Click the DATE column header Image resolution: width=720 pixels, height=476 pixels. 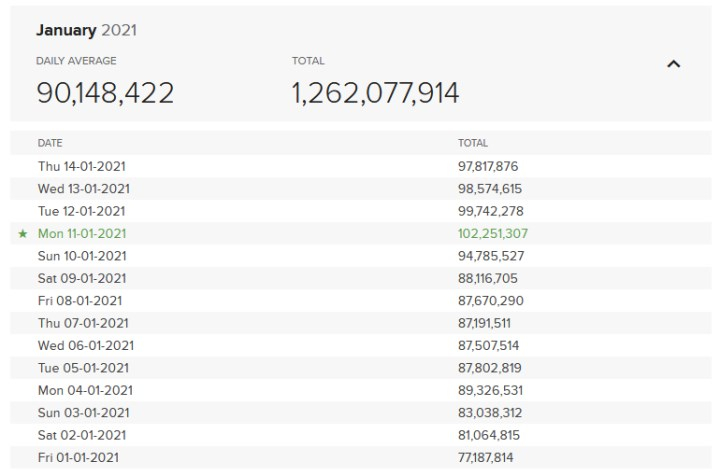(50, 144)
